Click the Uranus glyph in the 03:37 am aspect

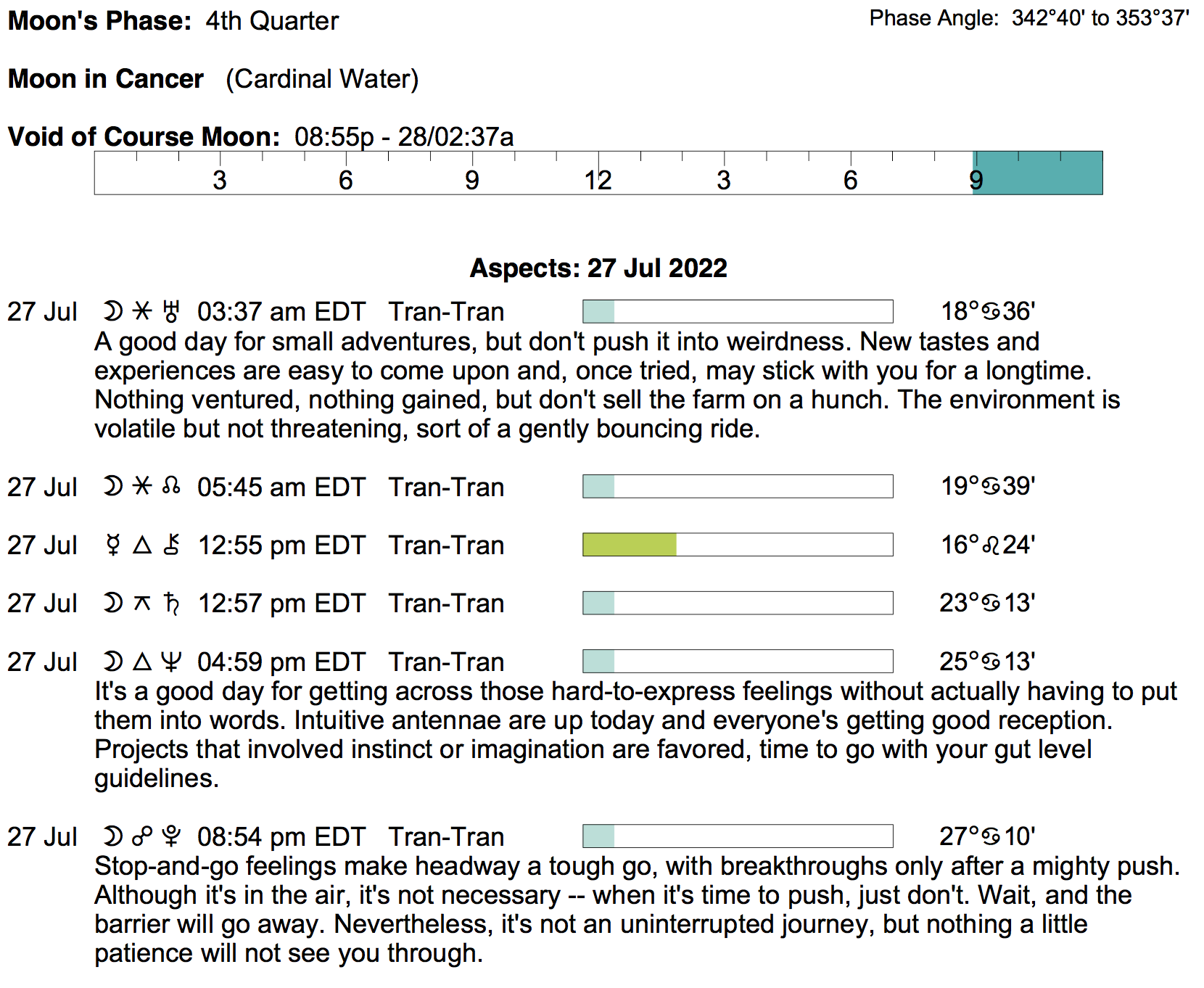coord(171,311)
